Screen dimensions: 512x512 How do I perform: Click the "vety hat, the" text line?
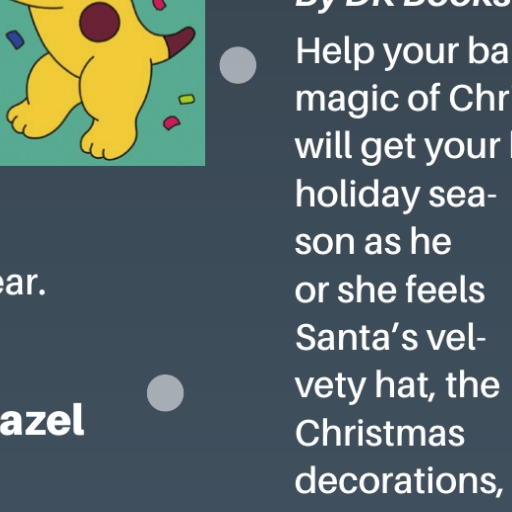click(x=398, y=387)
